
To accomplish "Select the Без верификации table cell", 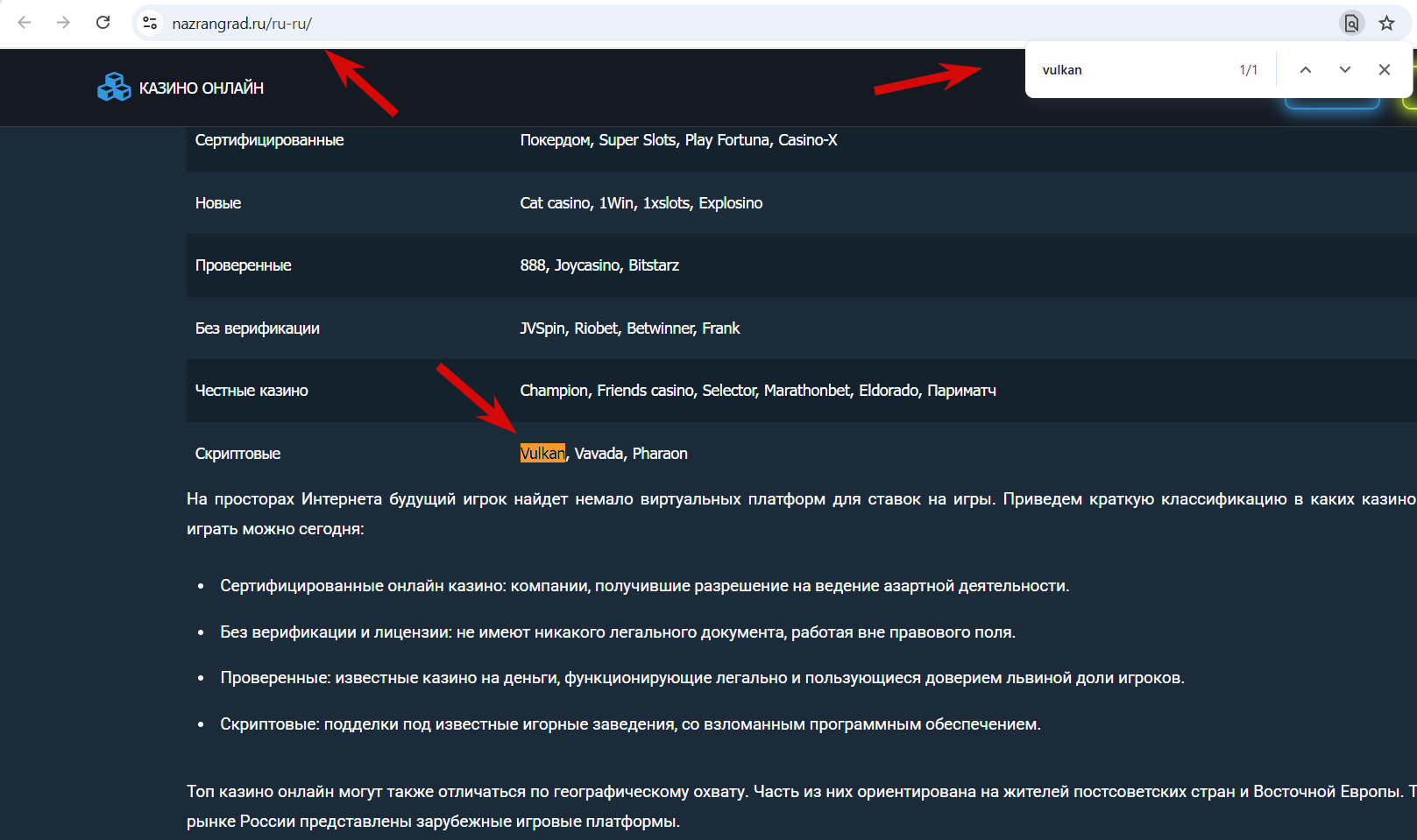I will point(258,328).
